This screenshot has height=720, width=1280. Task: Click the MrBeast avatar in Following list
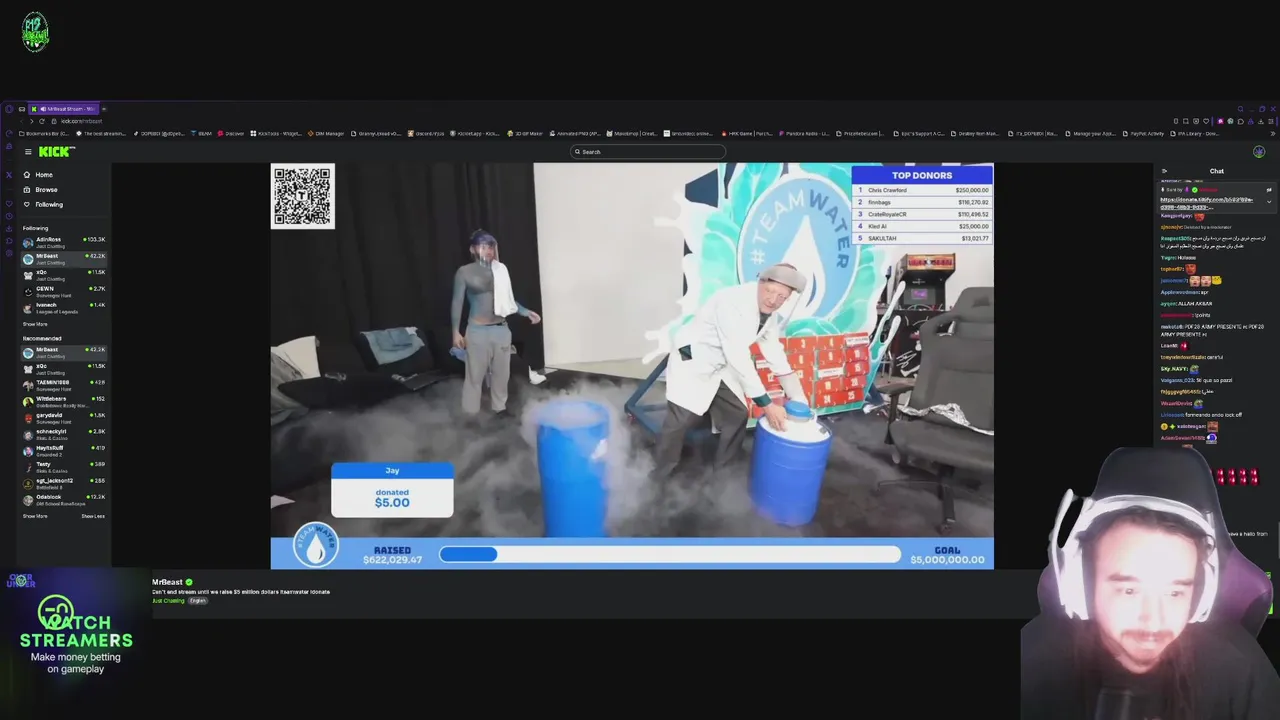(x=28, y=258)
